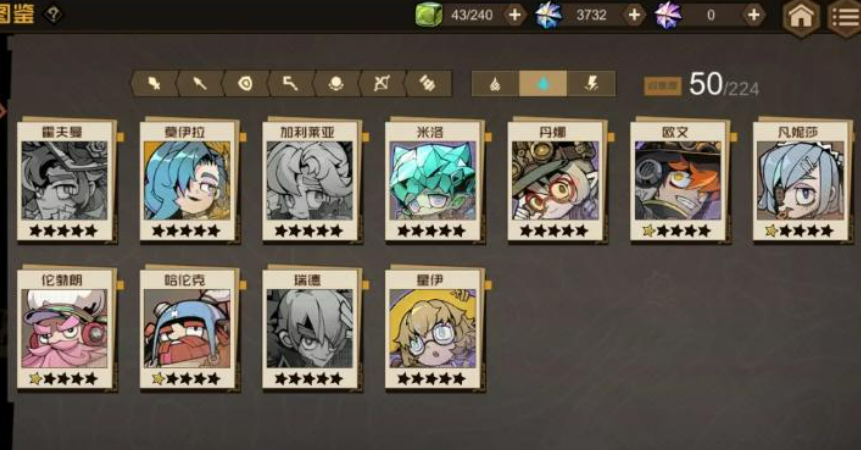Open the 米洛 character card

click(434, 181)
